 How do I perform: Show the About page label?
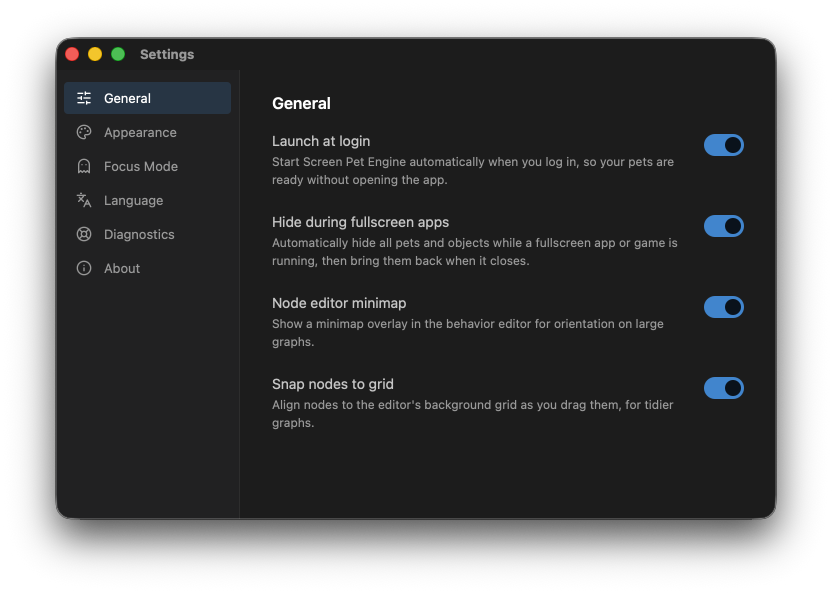click(122, 268)
